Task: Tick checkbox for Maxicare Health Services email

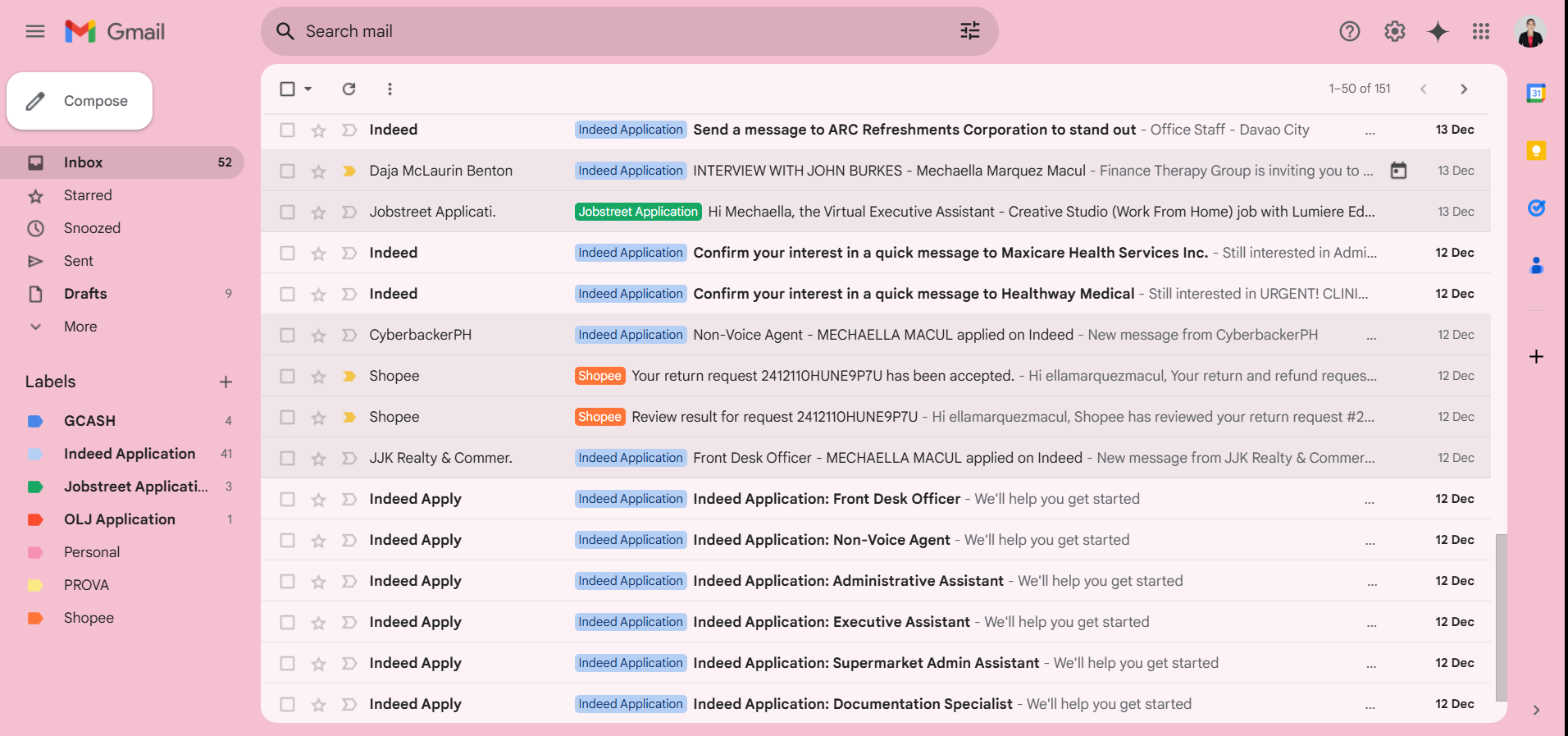Action: [x=287, y=253]
